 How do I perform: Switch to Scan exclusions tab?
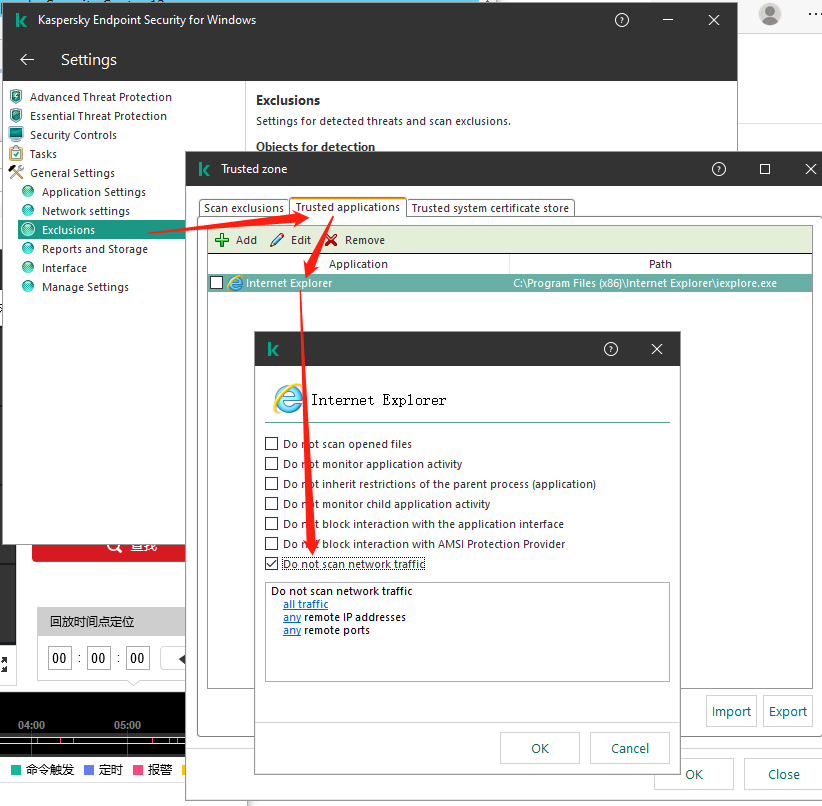pyautogui.click(x=244, y=208)
